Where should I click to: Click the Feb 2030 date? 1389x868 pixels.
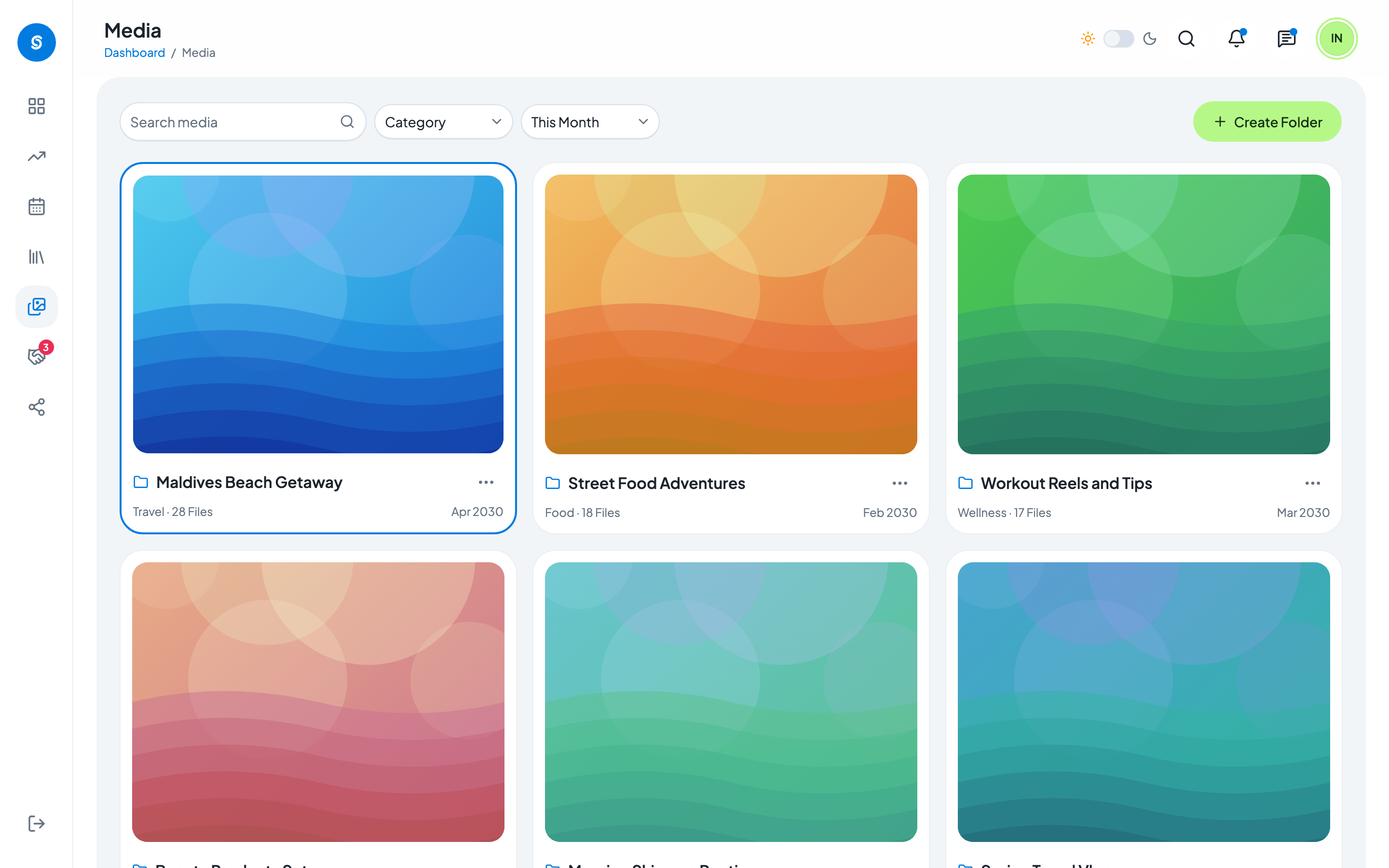coord(890,513)
